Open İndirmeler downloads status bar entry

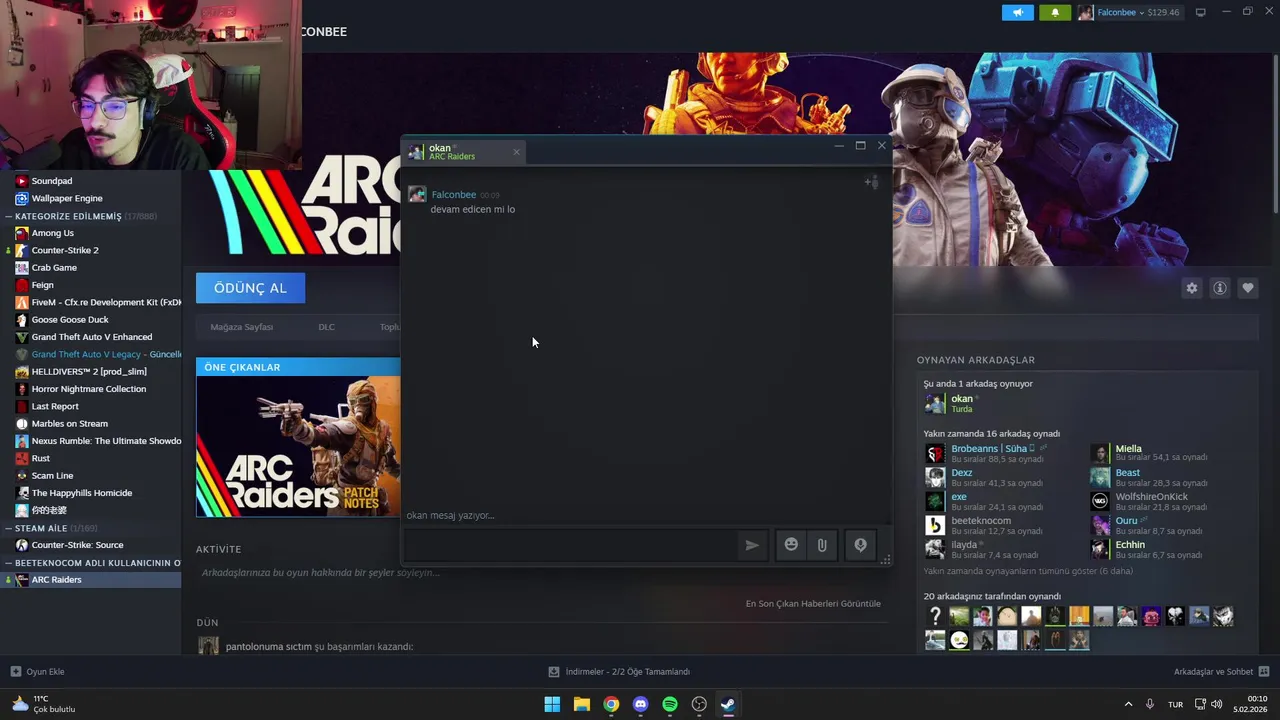click(619, 672)
